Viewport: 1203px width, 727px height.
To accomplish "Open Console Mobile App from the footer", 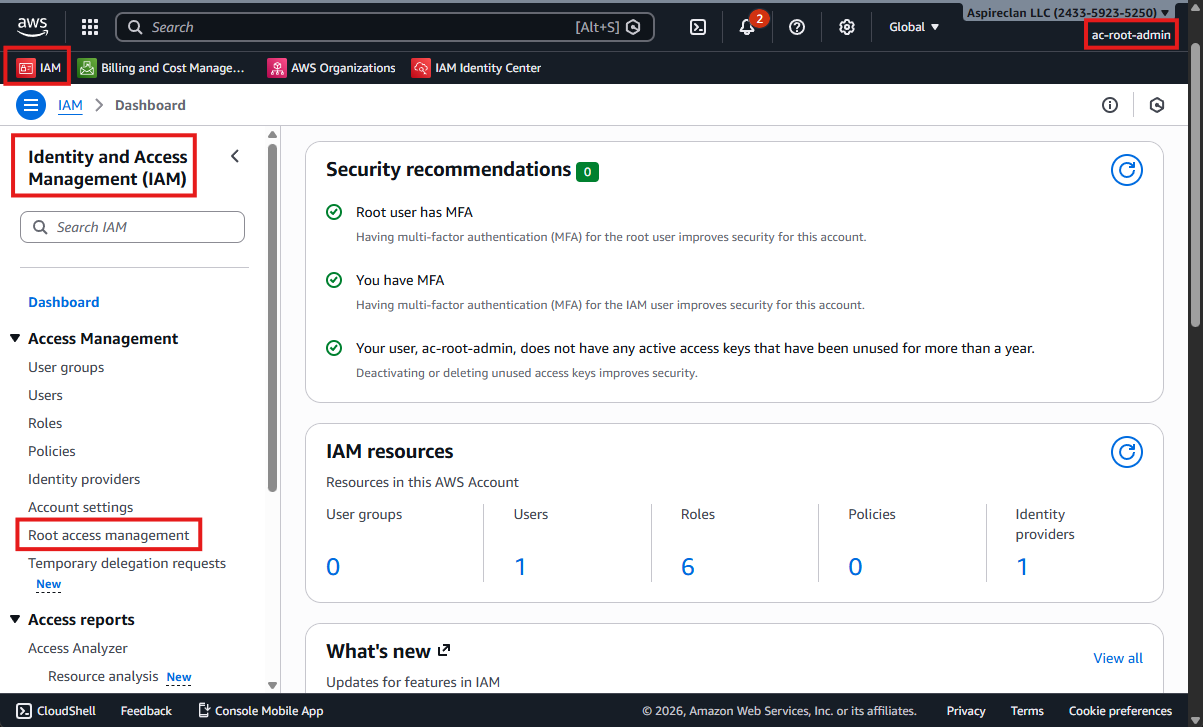I will point(260,710).
